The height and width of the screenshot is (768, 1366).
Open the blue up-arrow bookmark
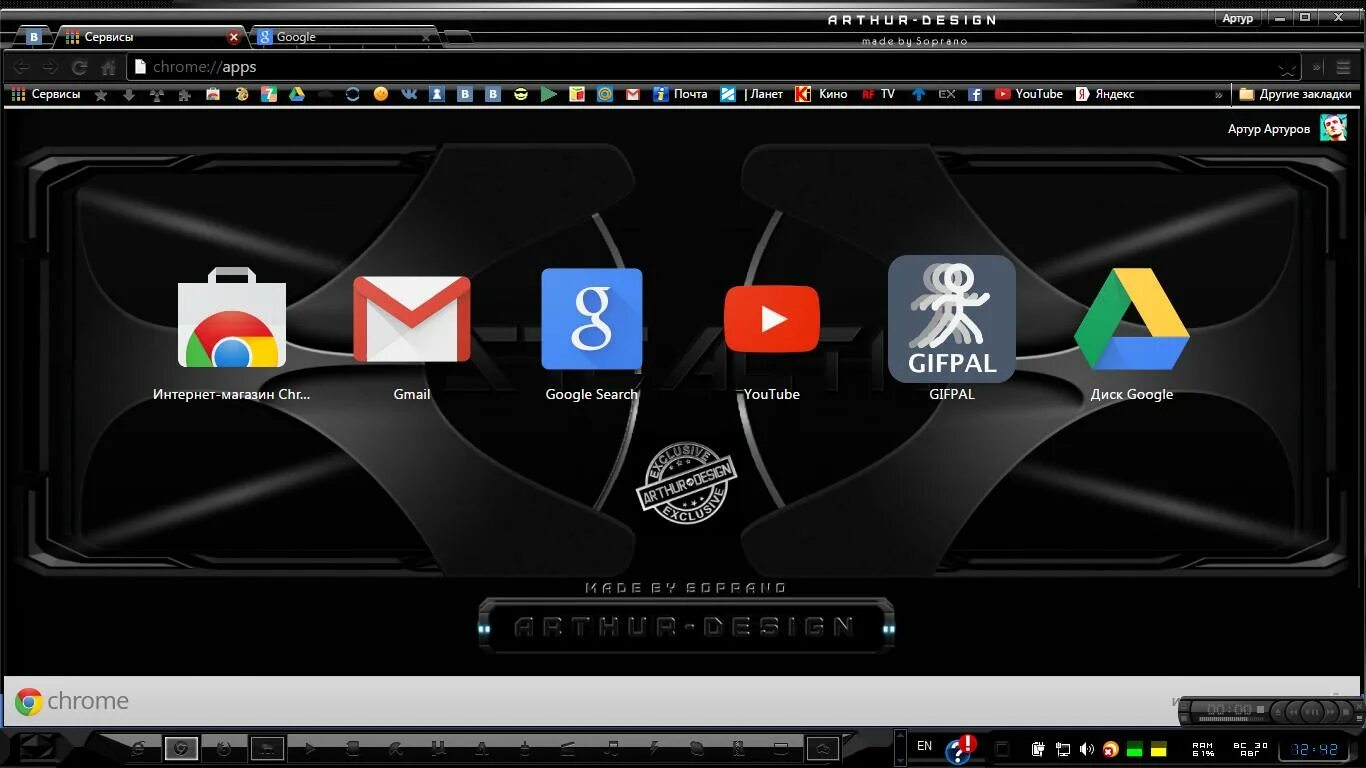pos(919,94)
